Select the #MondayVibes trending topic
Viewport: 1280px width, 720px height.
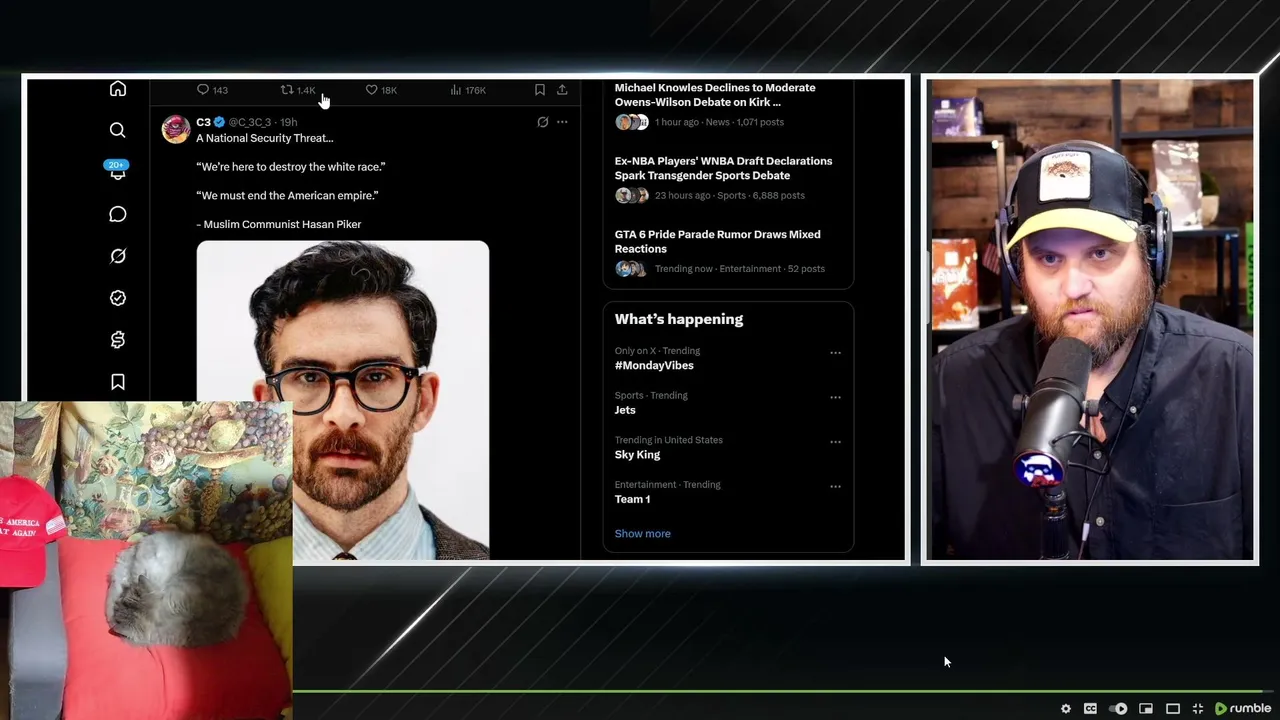pos(654,366)
